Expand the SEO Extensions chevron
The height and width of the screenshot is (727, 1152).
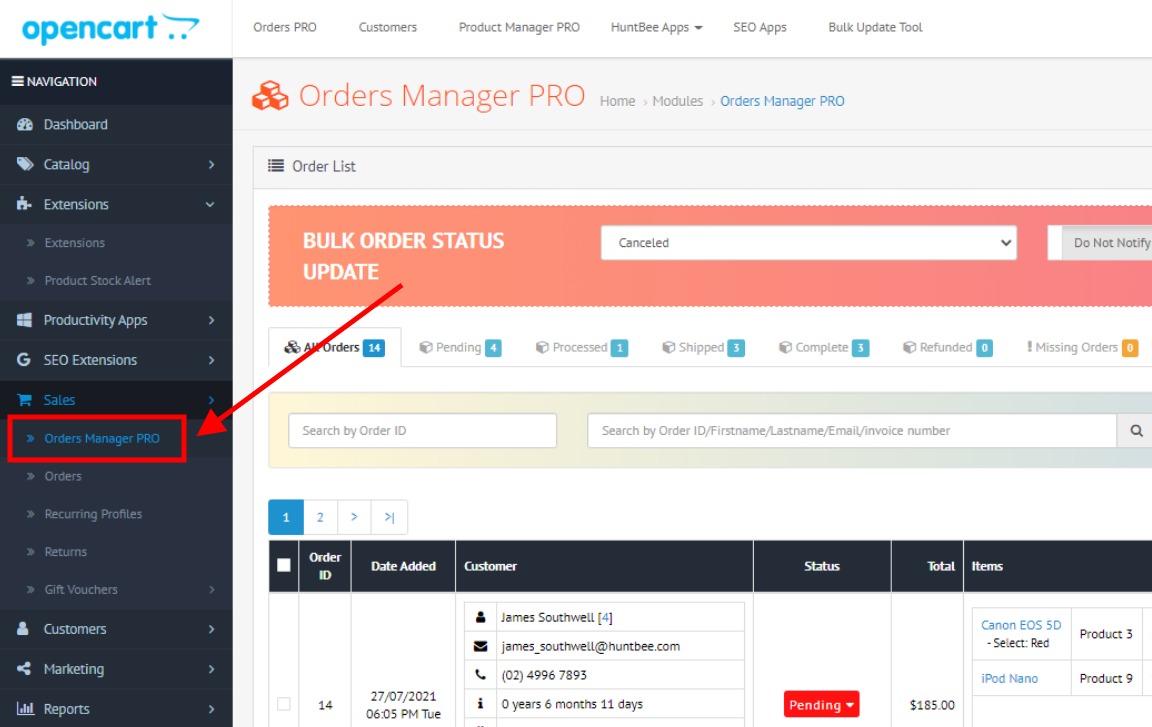[x=212, y=360]
